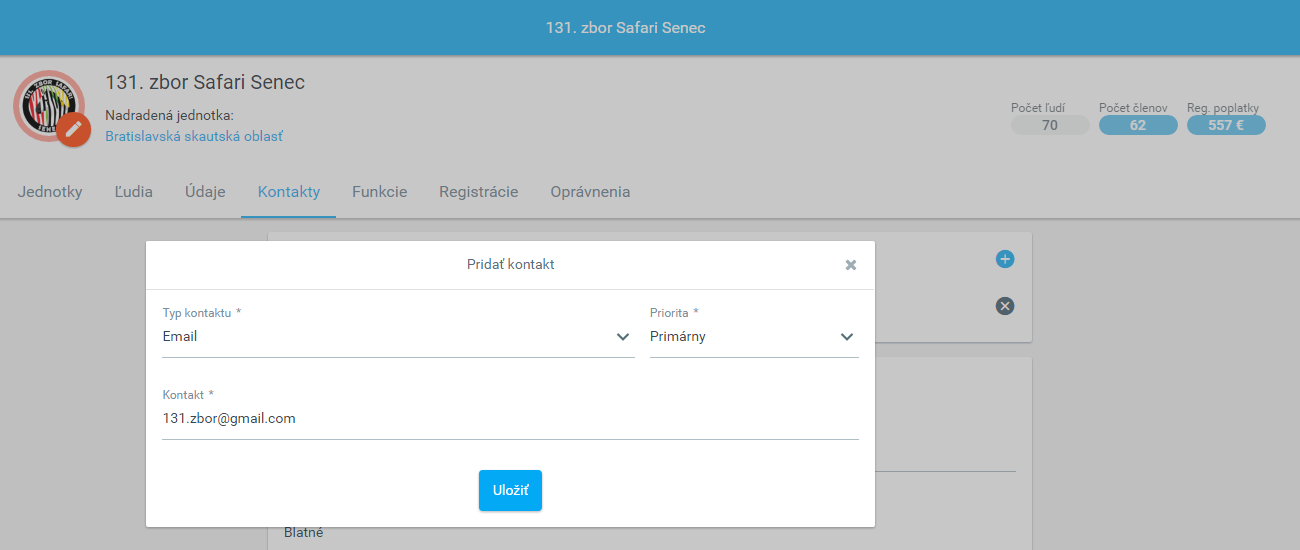Open the Ľudia tab
This screenshot has height=550, width=1300.
click(x=134, y=192)
